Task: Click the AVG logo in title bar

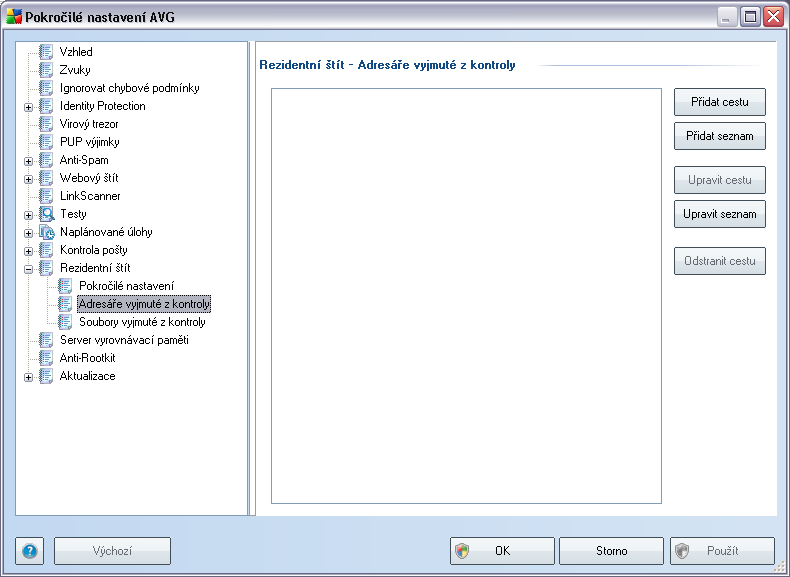Action: click(14, 17)
